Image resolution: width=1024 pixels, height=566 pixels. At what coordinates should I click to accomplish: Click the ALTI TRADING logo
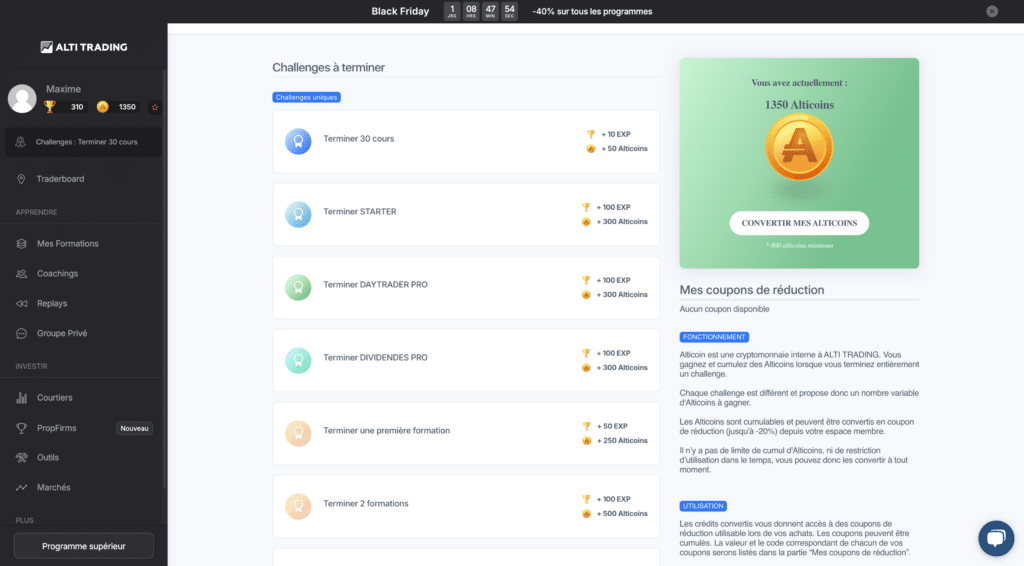(x=84, y=47)
